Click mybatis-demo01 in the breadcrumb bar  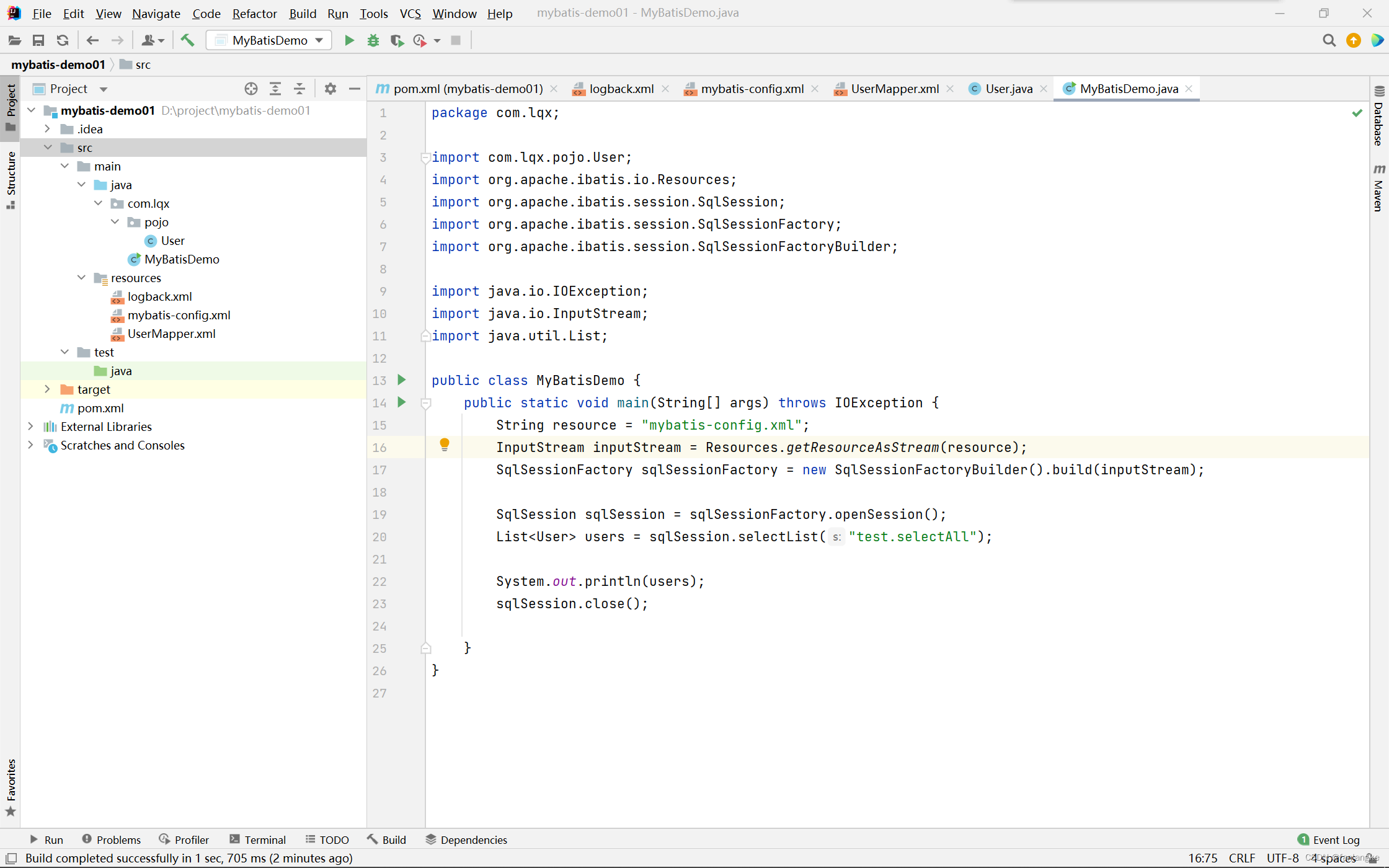(x=58, y=64)
